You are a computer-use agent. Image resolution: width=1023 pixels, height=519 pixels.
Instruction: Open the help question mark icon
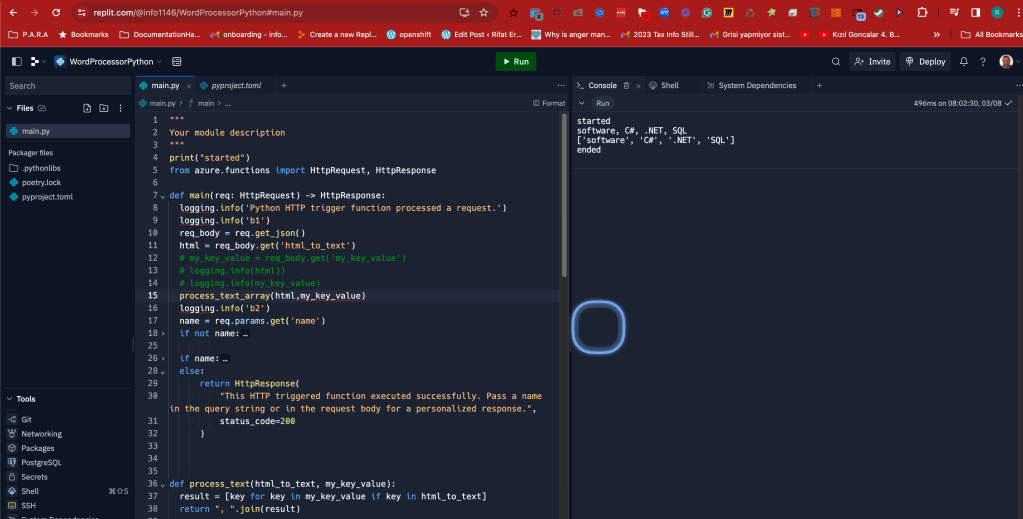(x=983, y=61)
